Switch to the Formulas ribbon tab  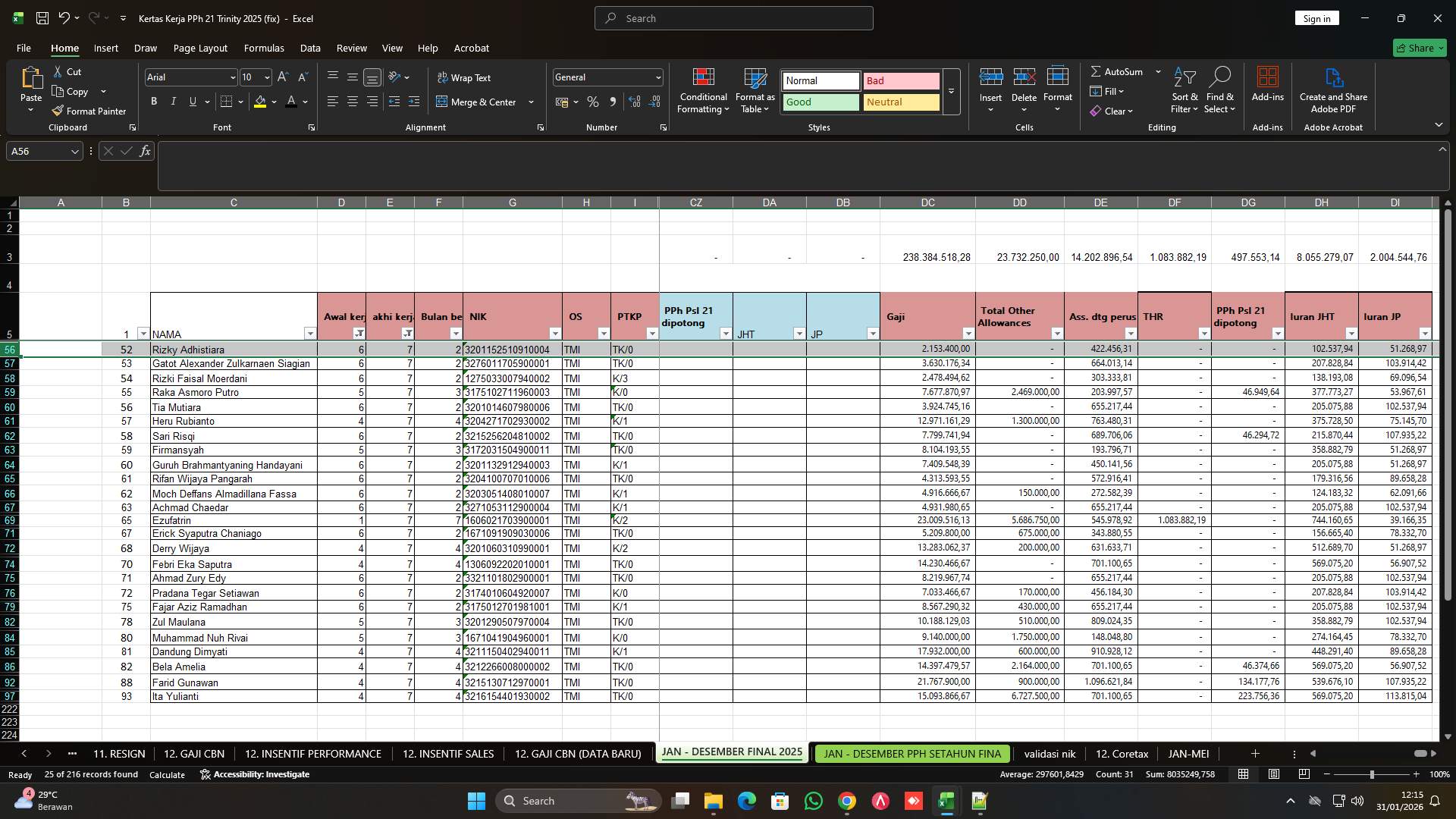coord(264,48)
